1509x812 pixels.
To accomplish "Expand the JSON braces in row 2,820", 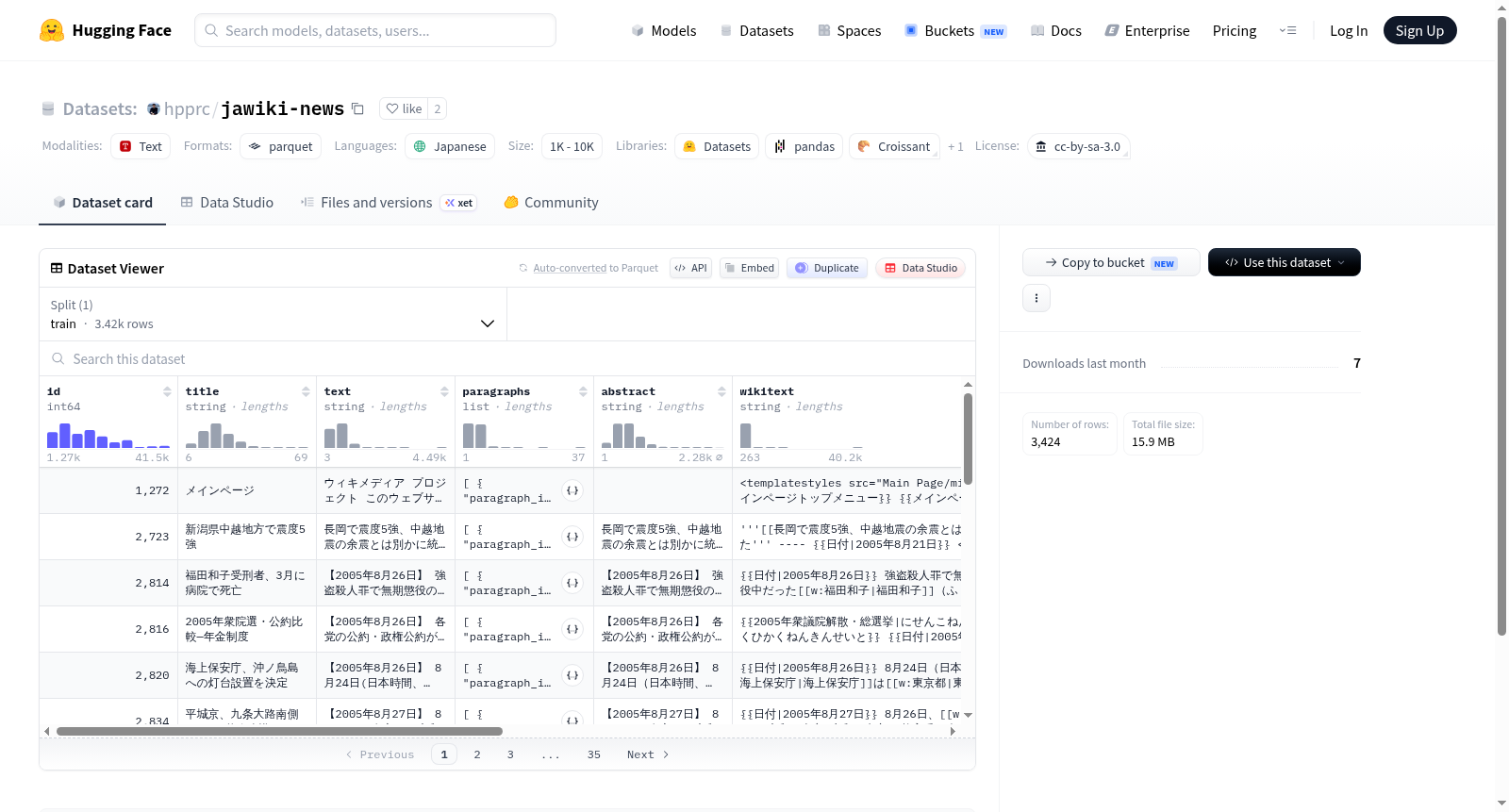I will pos(572,675).
